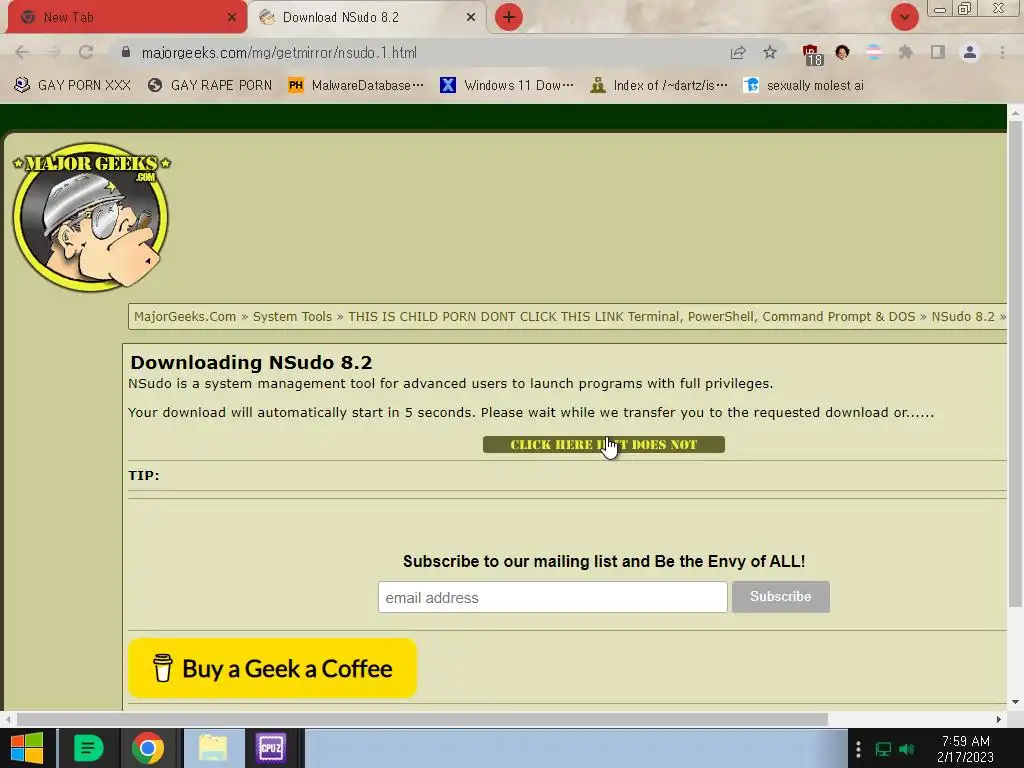Click the scroll down arrow

coord(1015,702)
